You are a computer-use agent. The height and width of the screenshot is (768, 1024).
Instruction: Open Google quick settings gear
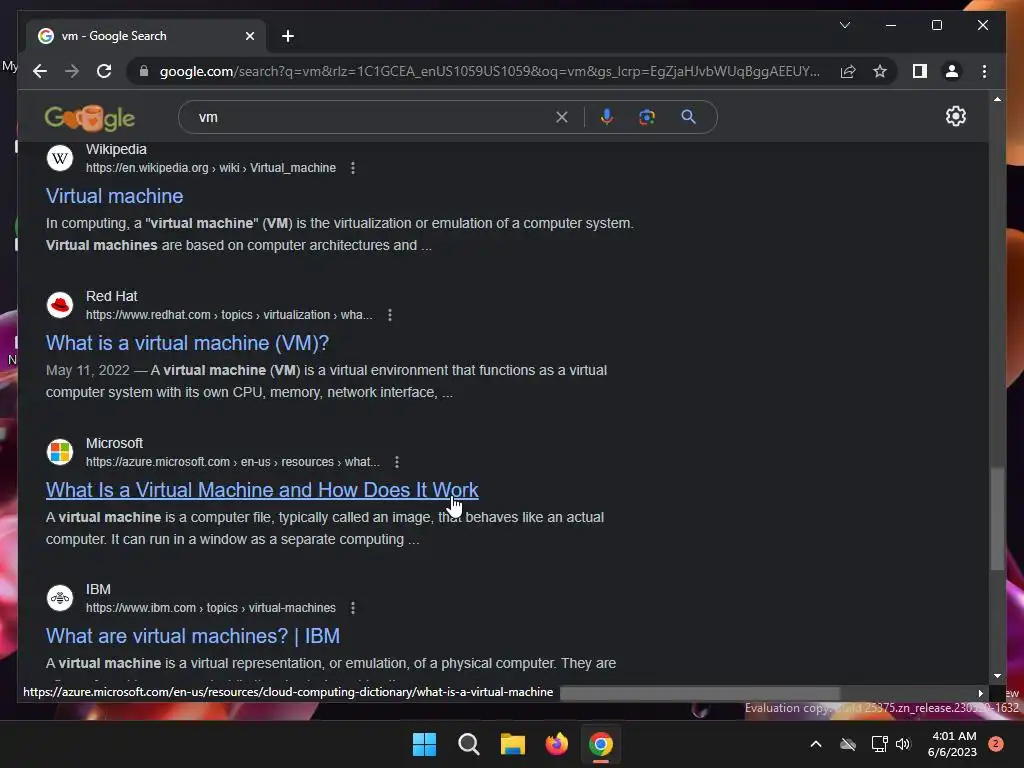[955, 116]
